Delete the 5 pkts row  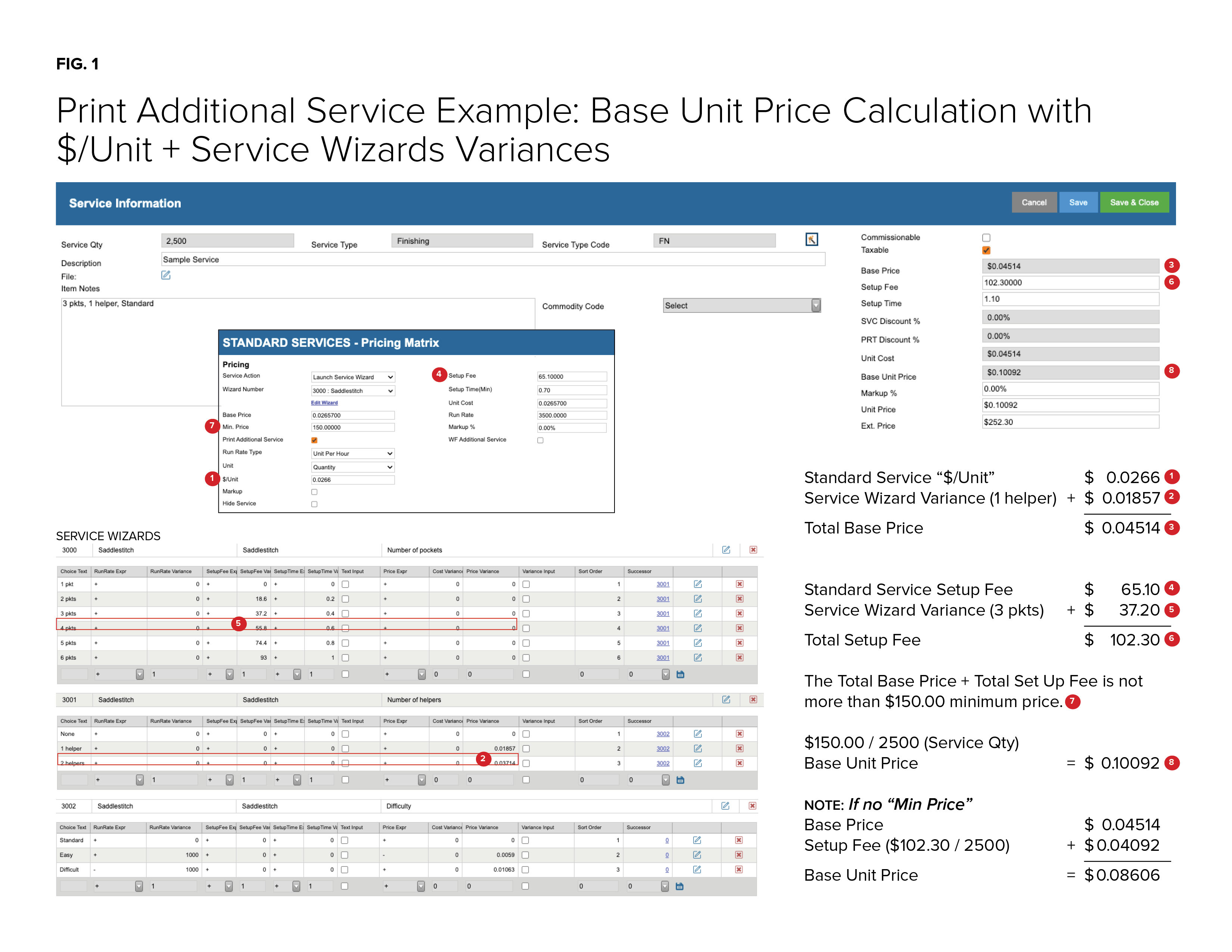(740, 643)
